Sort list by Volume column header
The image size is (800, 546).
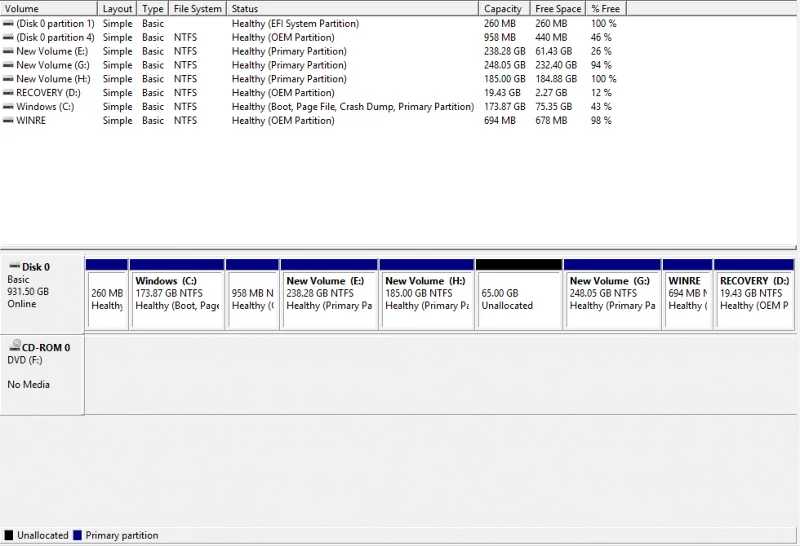[x=48, y=8]
